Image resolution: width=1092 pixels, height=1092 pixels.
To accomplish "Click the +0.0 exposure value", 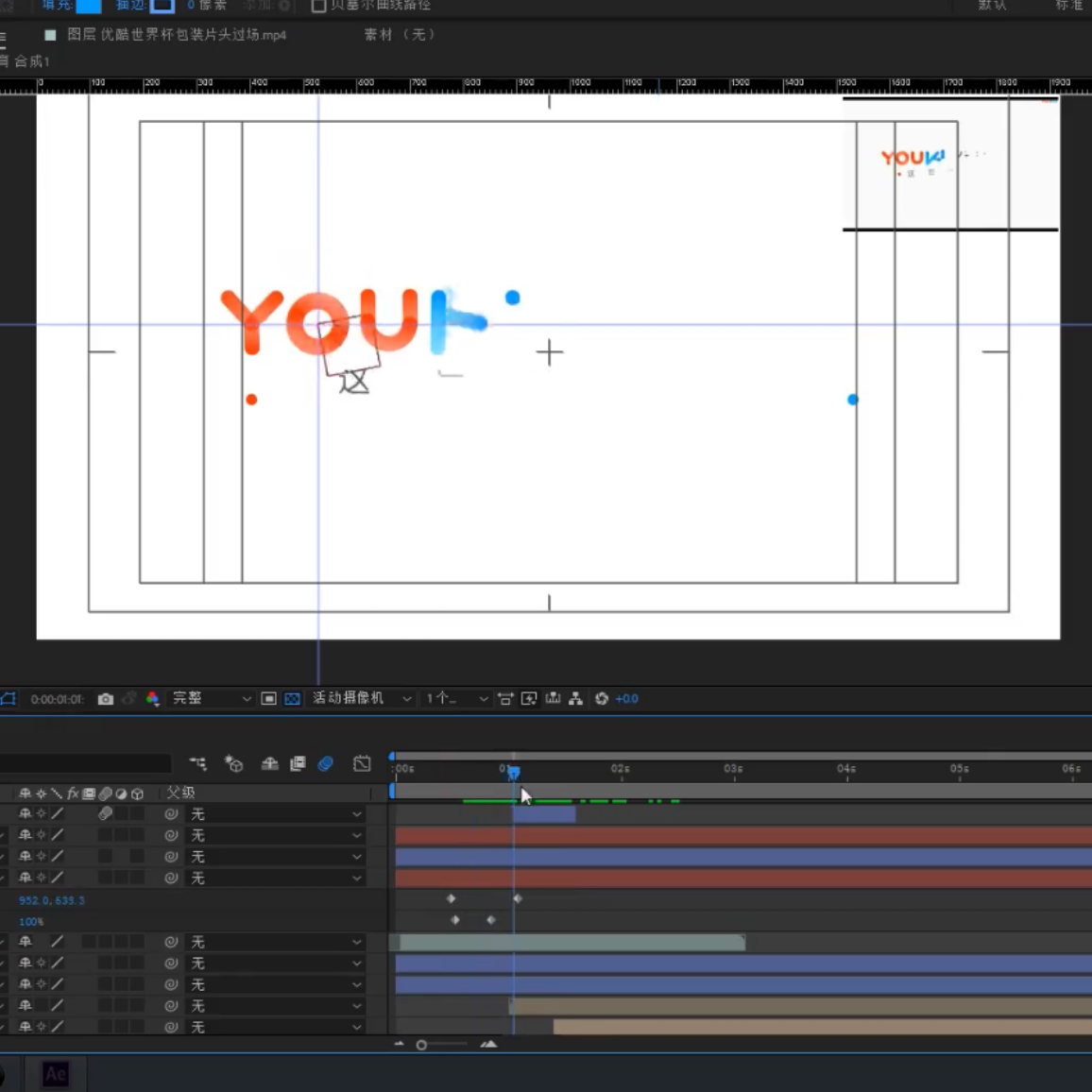I will (x=627, y=698).
